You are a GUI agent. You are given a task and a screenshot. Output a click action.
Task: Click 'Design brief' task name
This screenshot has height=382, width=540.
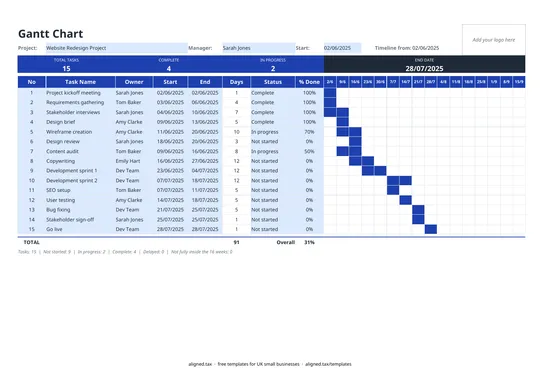coord(61,122)
